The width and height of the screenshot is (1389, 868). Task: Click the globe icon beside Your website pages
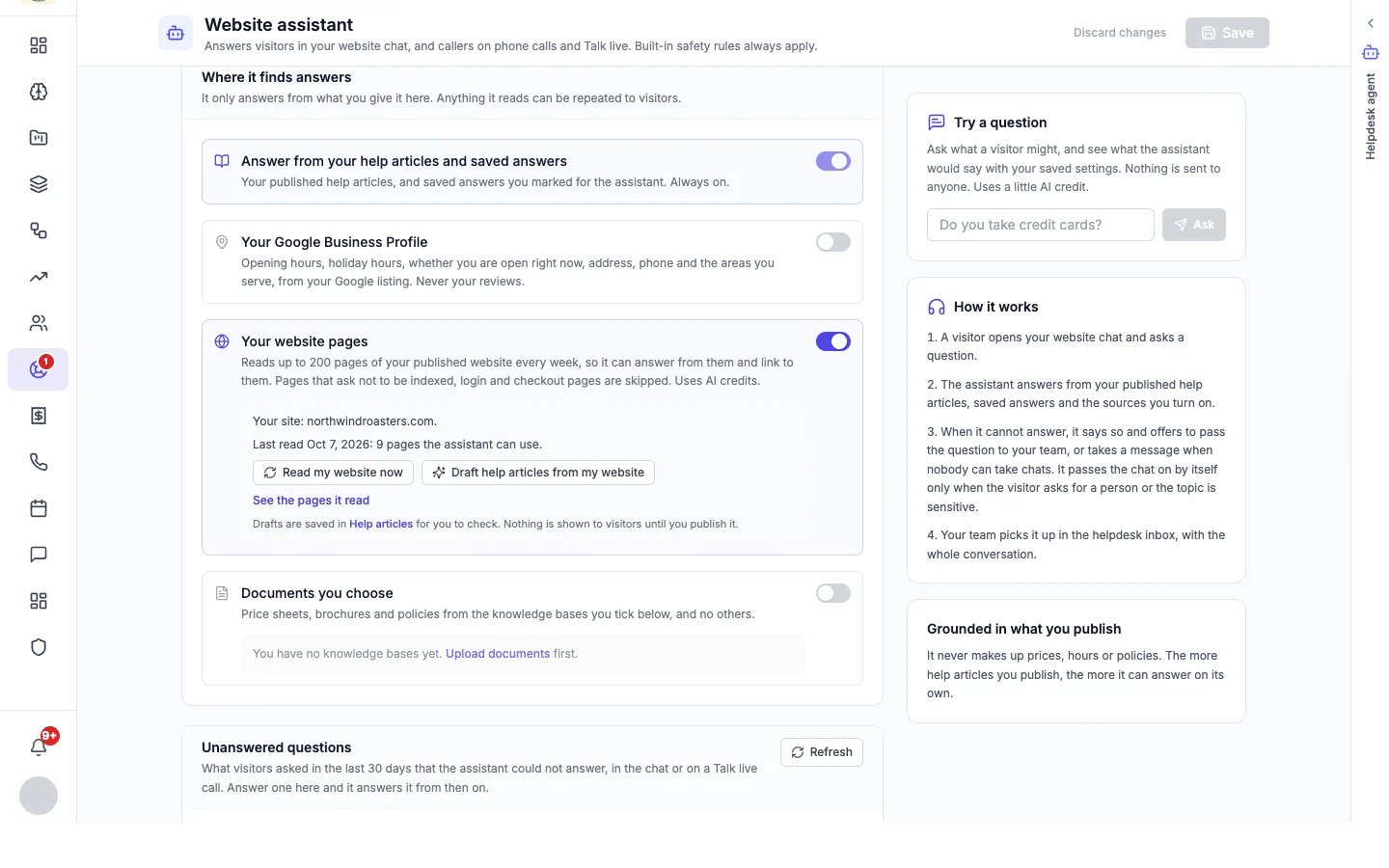click(x=222, y=341)
